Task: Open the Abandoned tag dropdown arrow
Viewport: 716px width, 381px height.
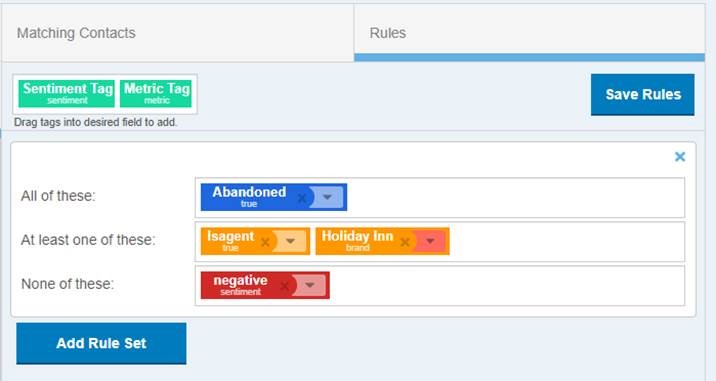Action: [x=327, y=197]
